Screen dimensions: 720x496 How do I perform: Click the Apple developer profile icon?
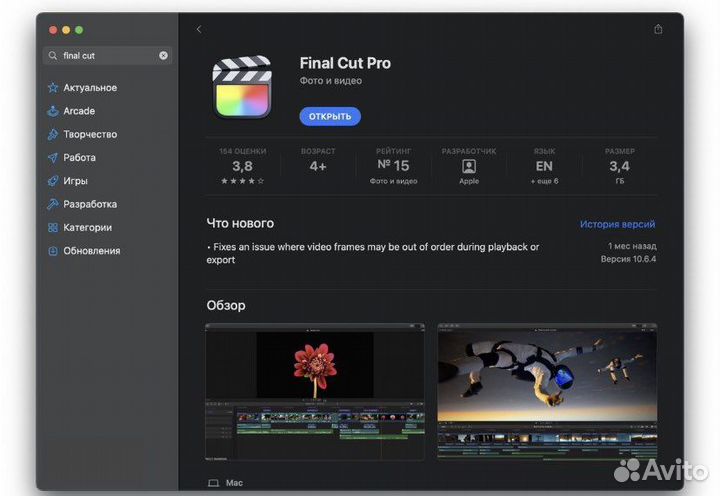(469, 166)
